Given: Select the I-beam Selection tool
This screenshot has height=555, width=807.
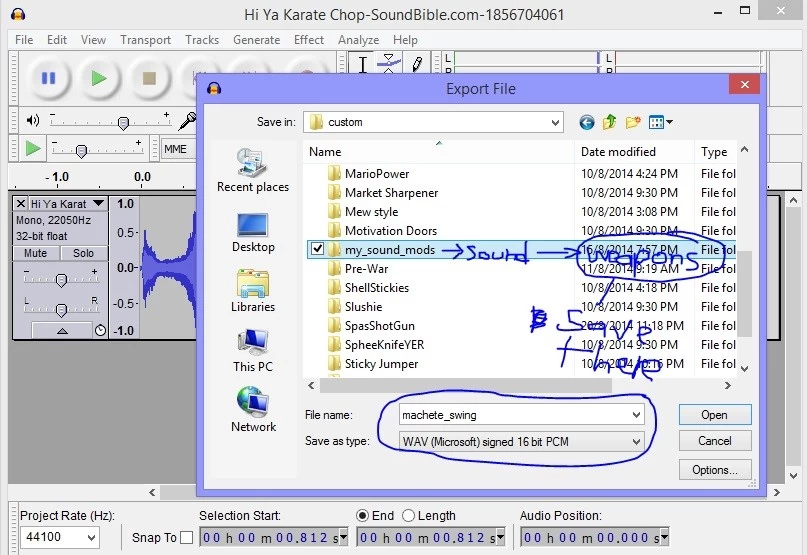Looking at the screenshot, I should coord(362,64).
